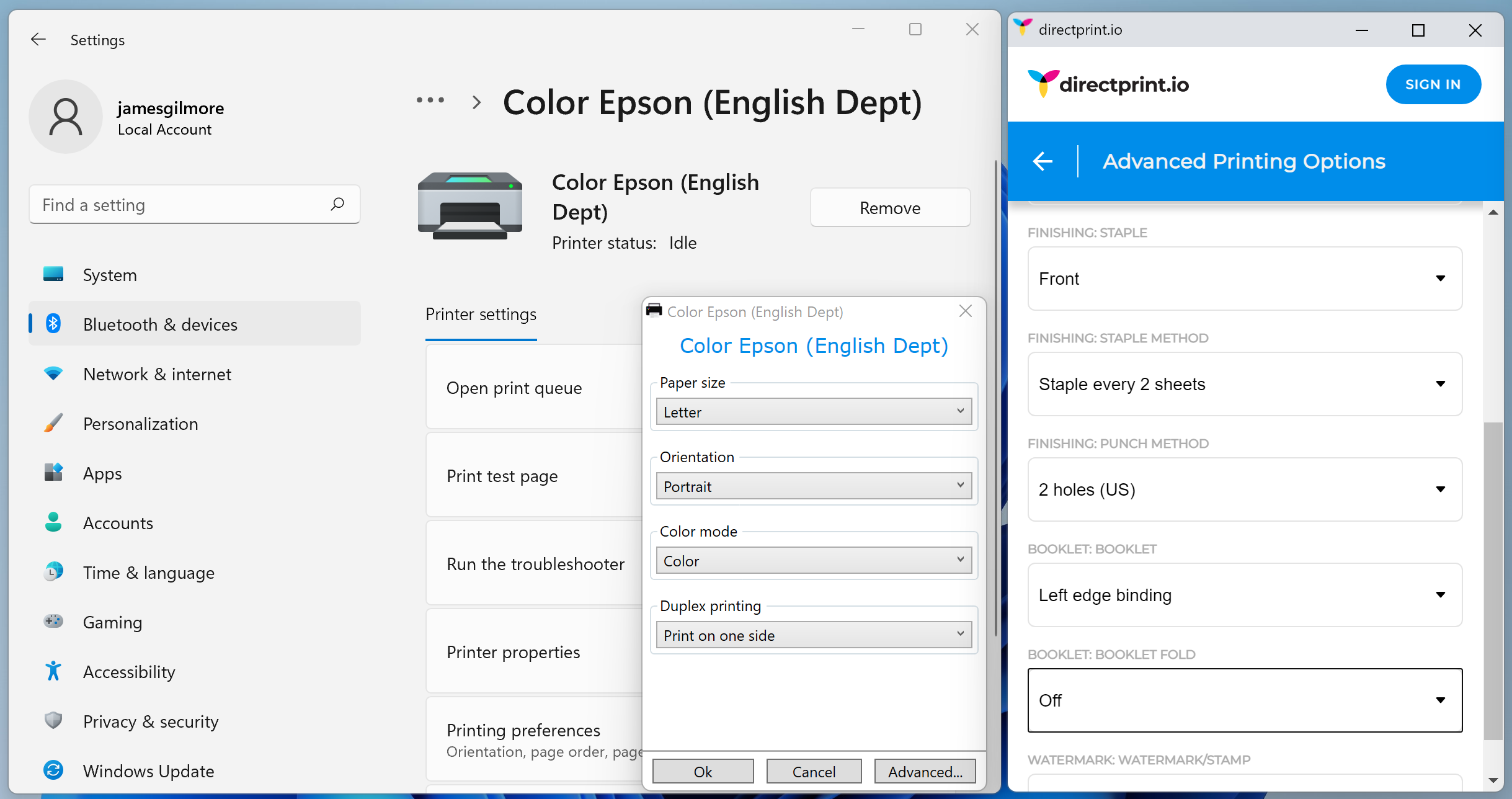Click the Accounts person icon
Image resolution: width=1512 pixels, height=799 pixels.
point(53,522)
